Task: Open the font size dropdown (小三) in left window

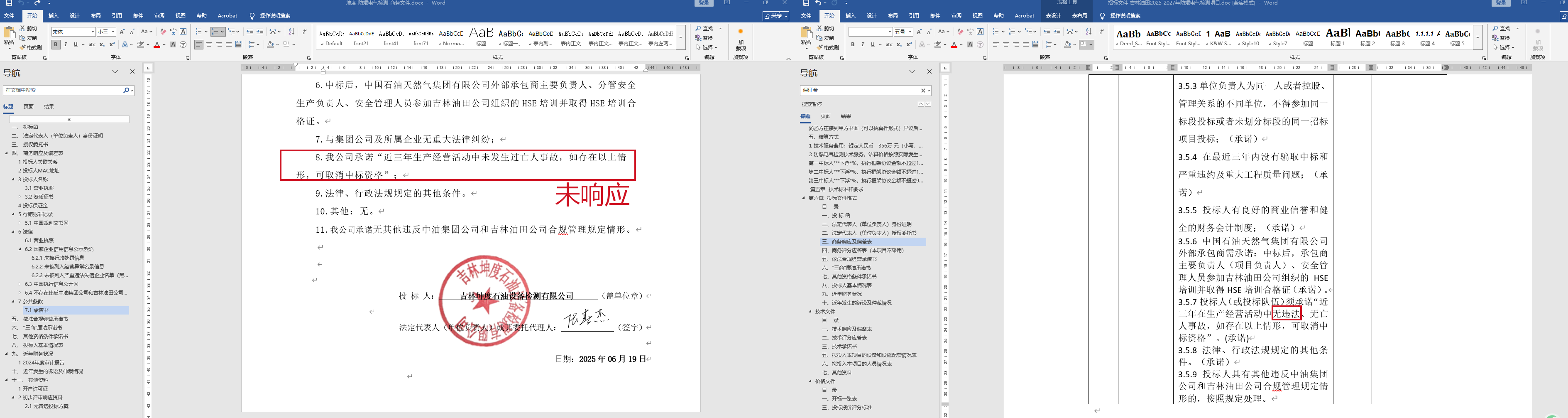Action: tap(114, 32)
